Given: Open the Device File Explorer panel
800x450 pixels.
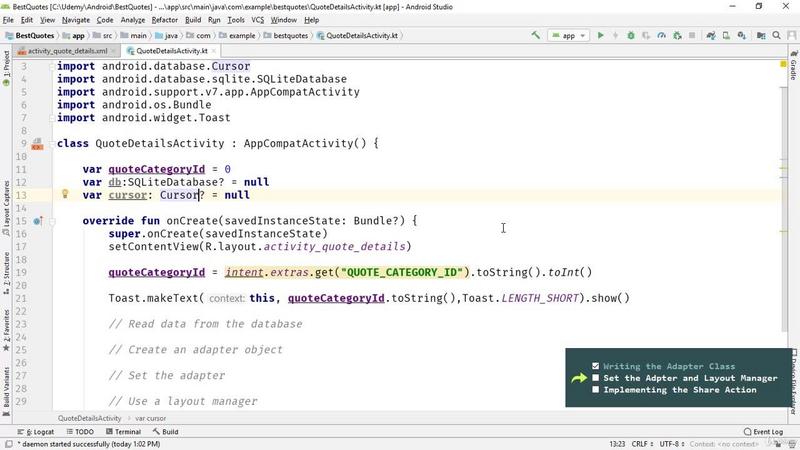Looking at the screenshot, I should (793, 382).
